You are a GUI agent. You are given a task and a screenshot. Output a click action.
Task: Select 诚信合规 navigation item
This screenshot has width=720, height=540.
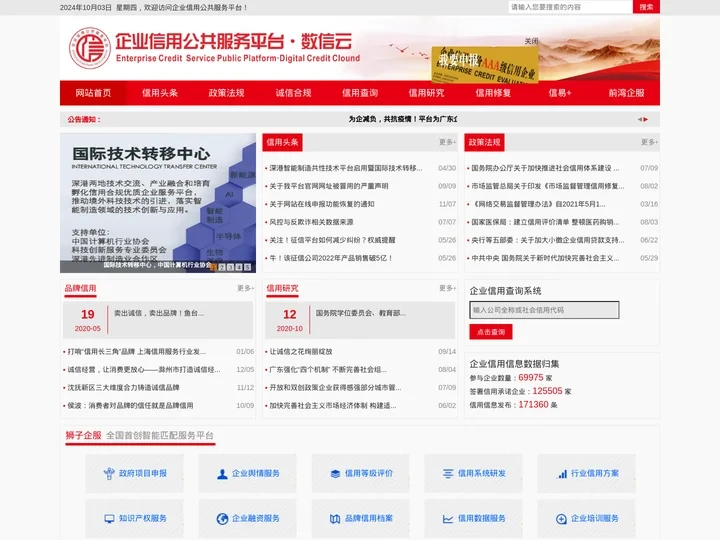[x=293, y=93]
